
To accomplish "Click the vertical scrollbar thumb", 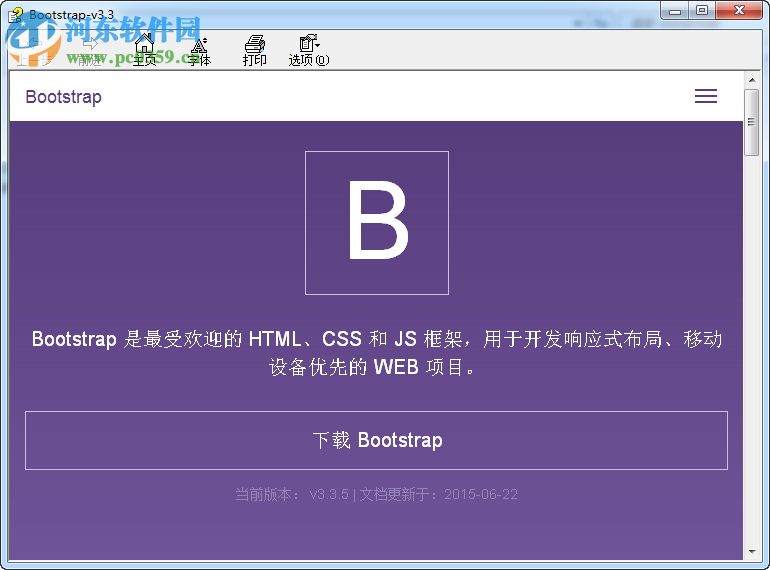I will tap(751, 122).
